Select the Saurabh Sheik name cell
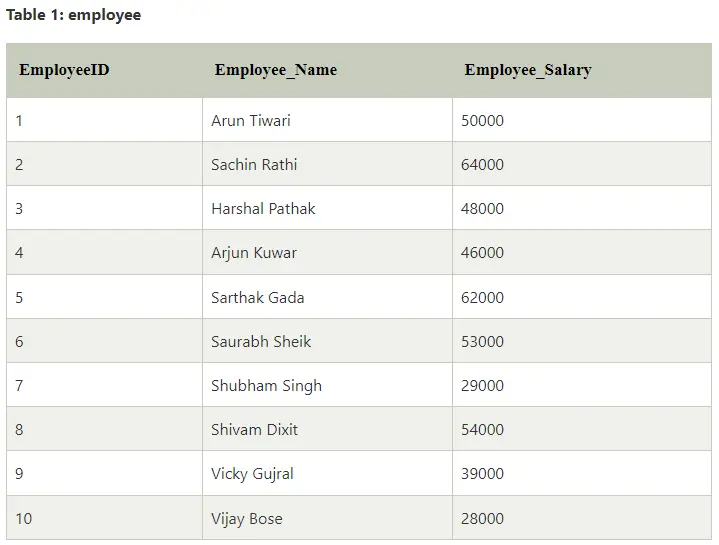The image size is (719, 545). tap(327, 341)
